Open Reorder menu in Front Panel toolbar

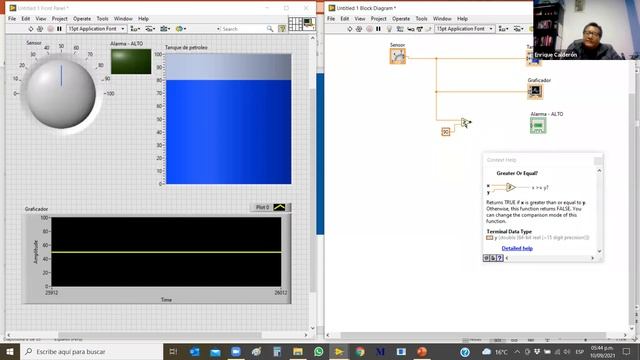[x=180, y=29]
